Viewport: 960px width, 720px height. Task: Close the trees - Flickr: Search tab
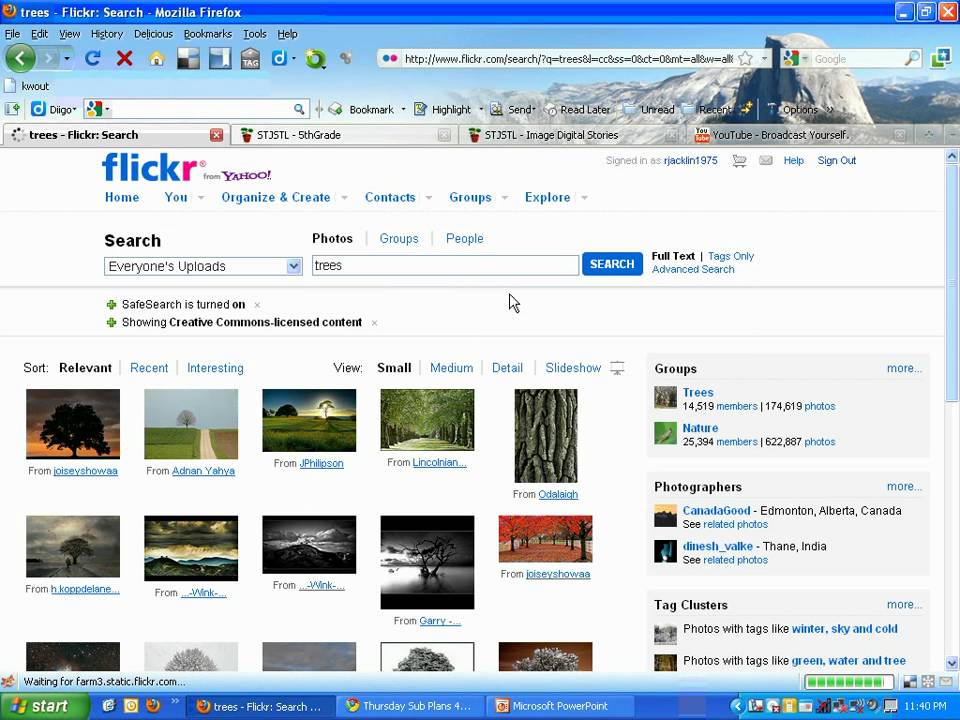[217, 135]
